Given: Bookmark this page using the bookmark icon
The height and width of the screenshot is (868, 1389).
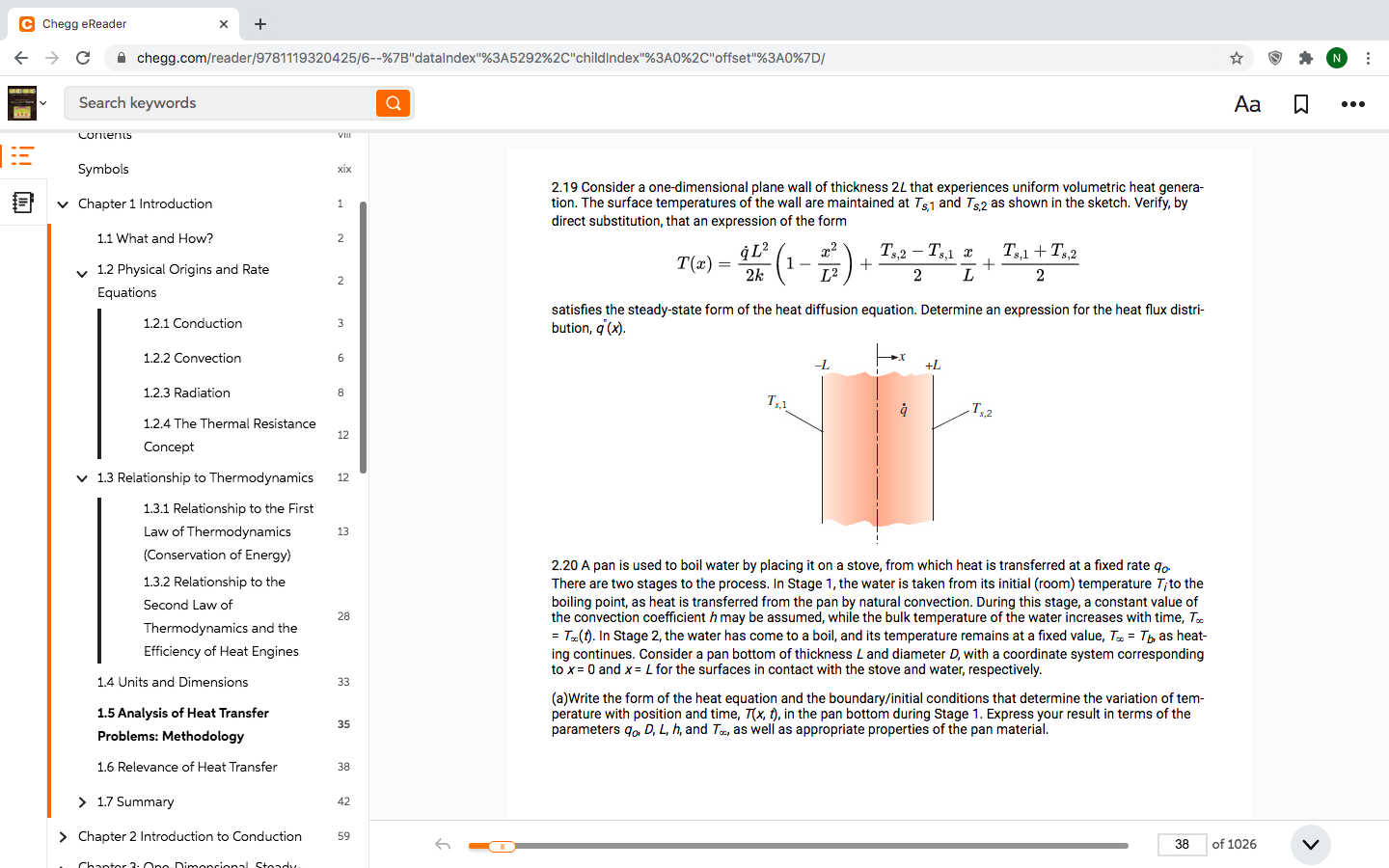Looking at the screenshot, I should [1300, 103].
